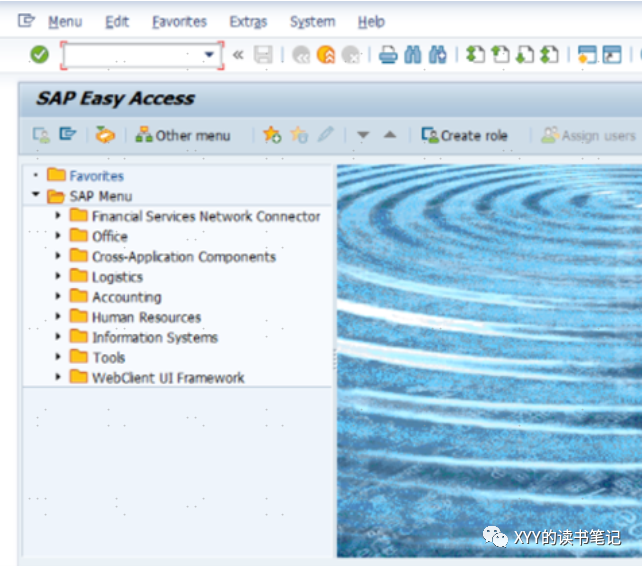The height and width of the screenshot is (566, 642).
Task: Click the Print icon in toolbar
Action: pyautogui.click(x=388, y=55)
